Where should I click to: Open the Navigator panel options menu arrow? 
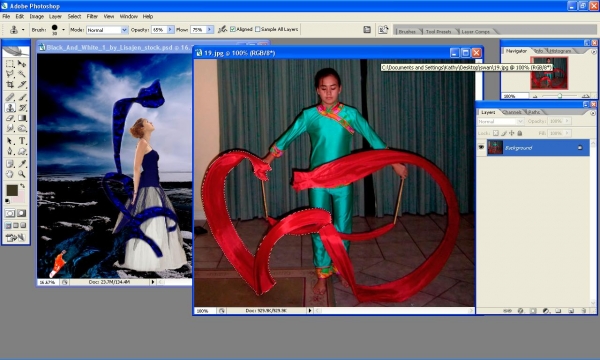pos(593,52)
